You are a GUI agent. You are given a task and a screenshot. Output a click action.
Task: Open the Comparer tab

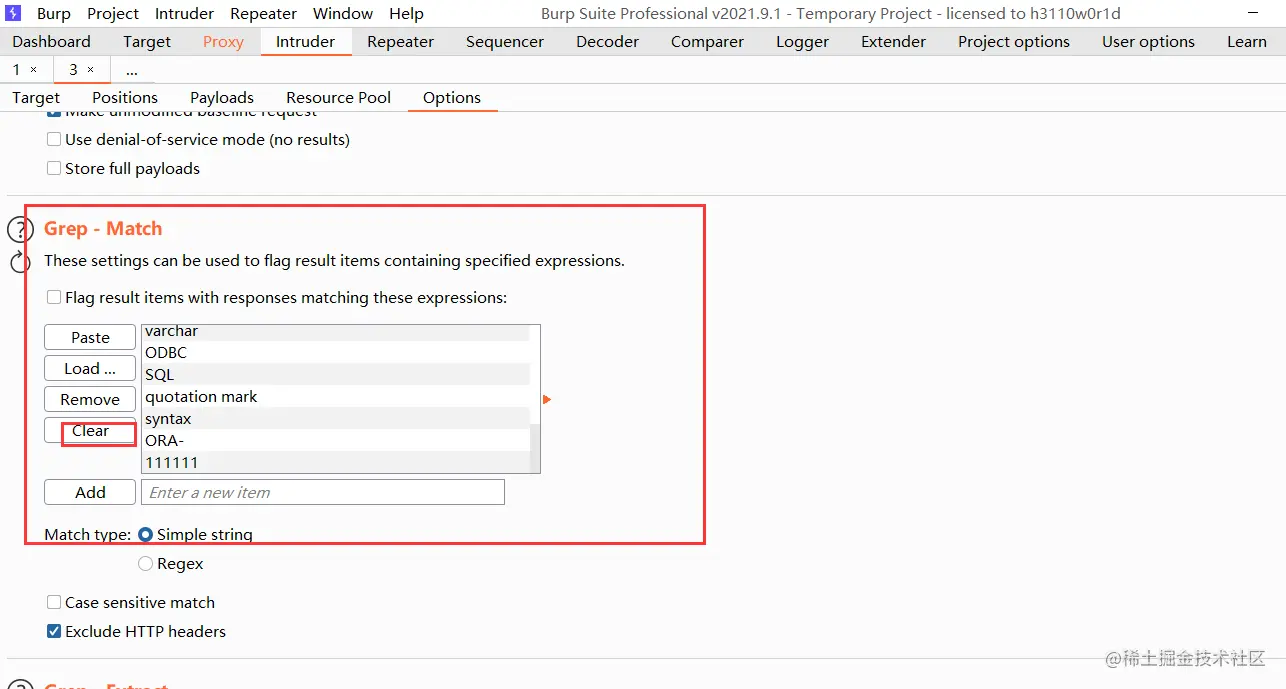pyautogui.click(x=707, y=42)
